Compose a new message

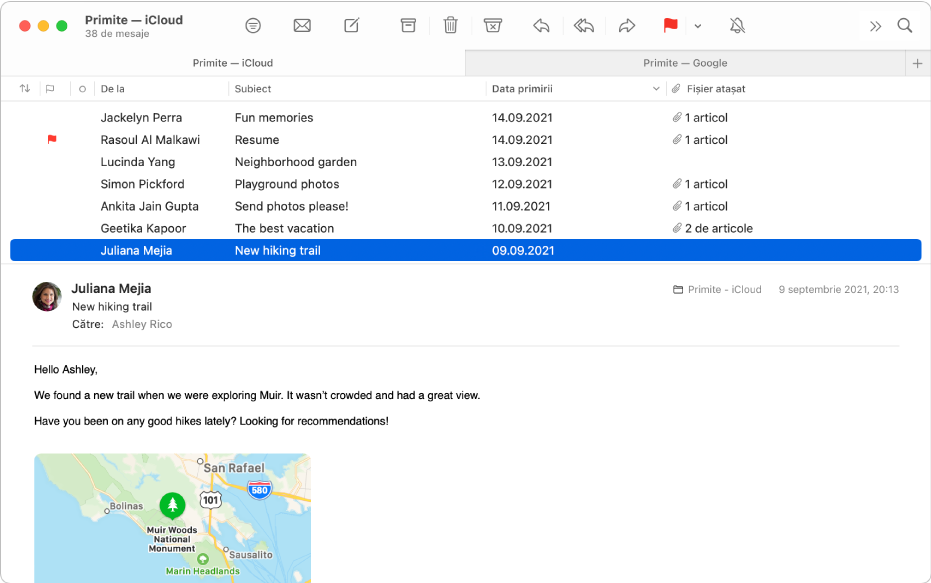tap(351, 25)
